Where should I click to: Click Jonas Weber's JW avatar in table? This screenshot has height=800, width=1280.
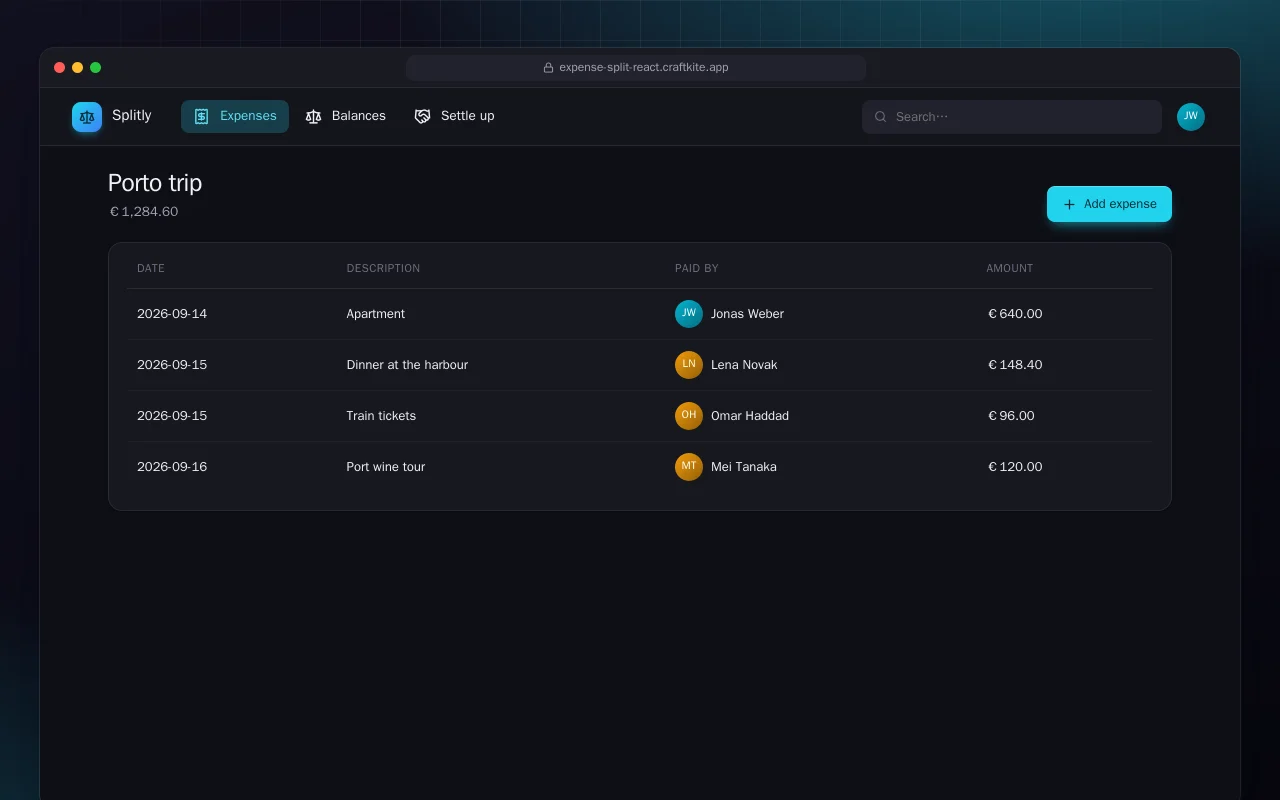pos(689,314)
